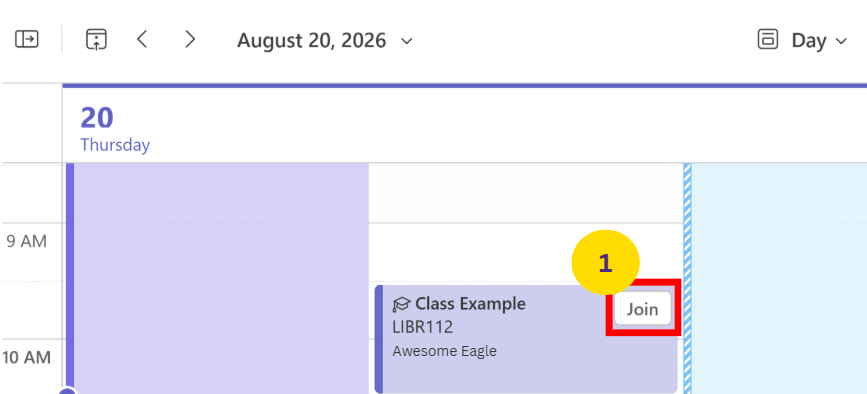The image size is (867, 394).
Task: Expand the Day view dropdown
Action: coord(819,40)
